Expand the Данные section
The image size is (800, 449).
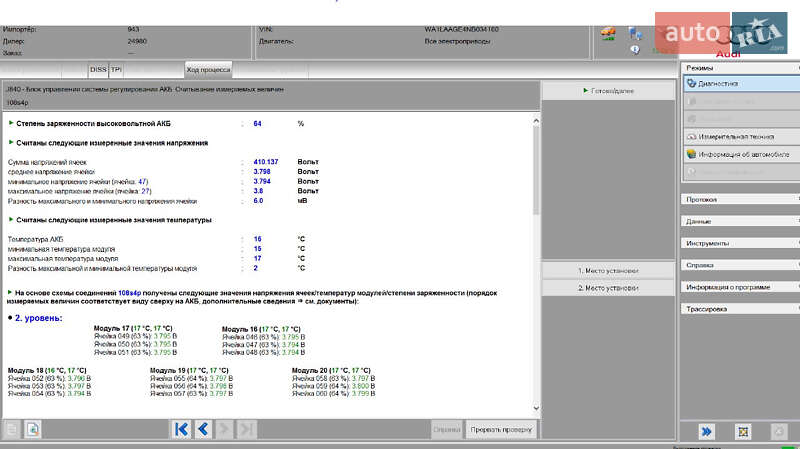point(740,220)
